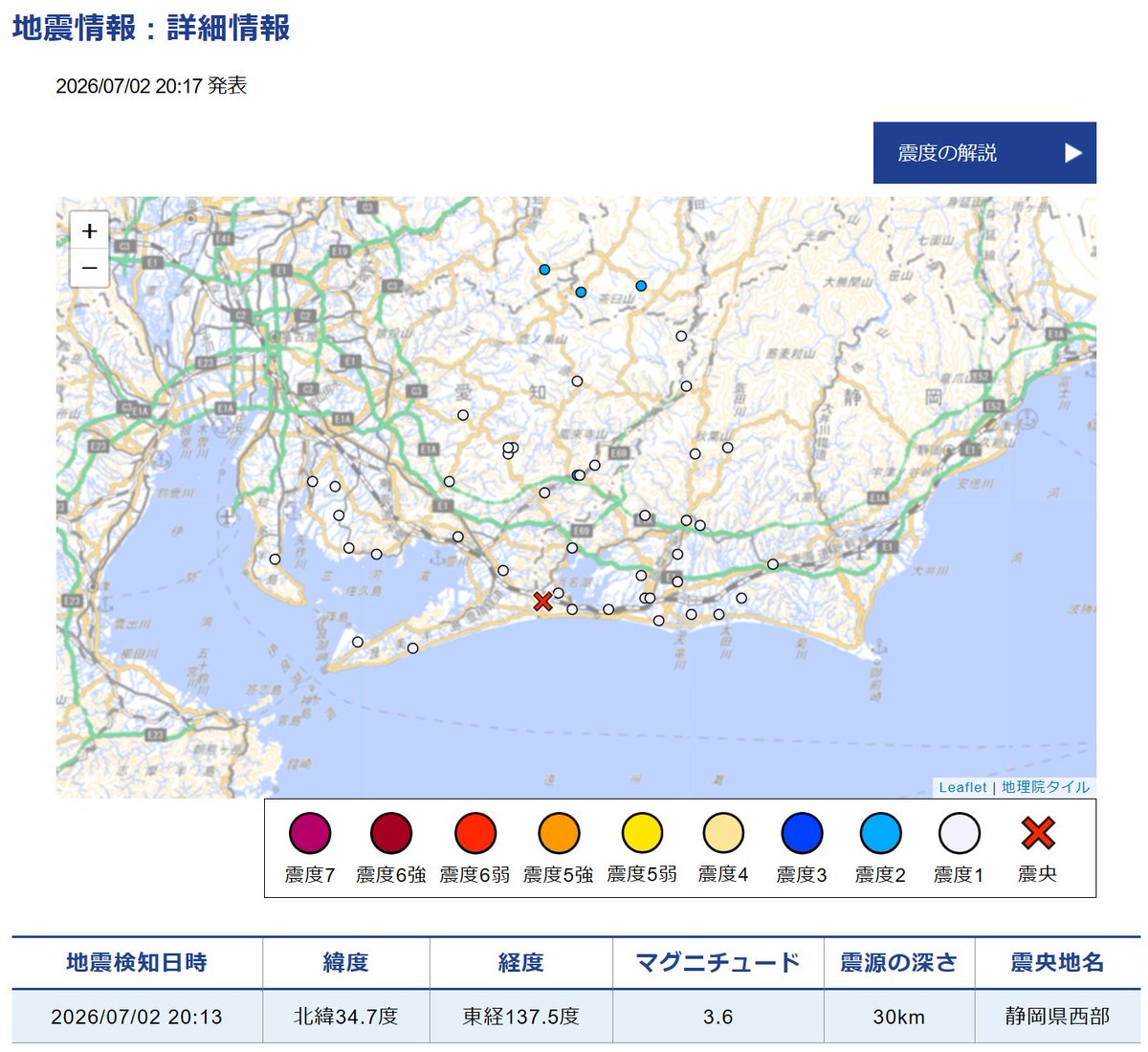This screenshot has height=1052, width=1148.
Task: Click the white marker on Chita peninsula
Action: (275, 559)
